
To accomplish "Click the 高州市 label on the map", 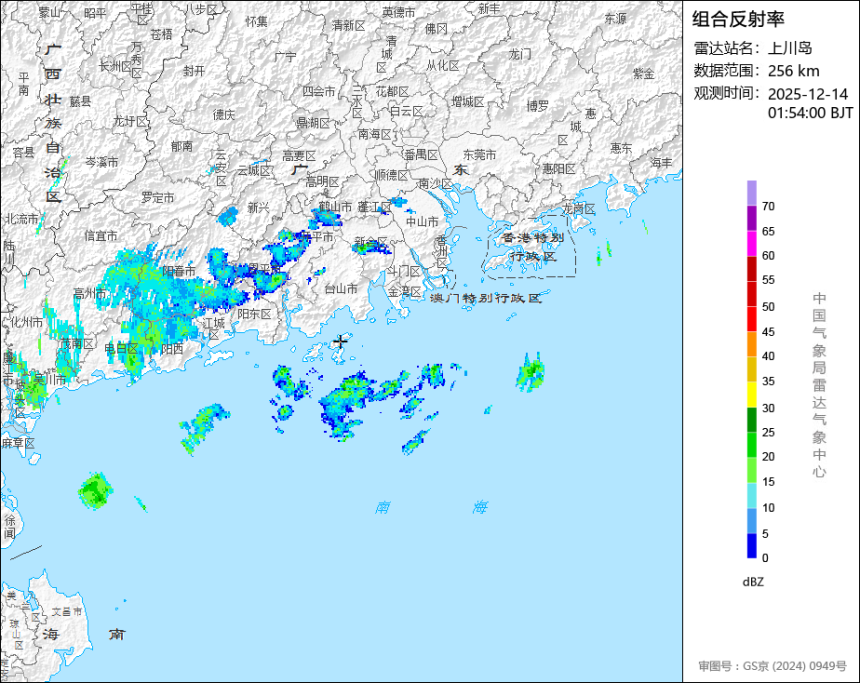I will (90, 293).
